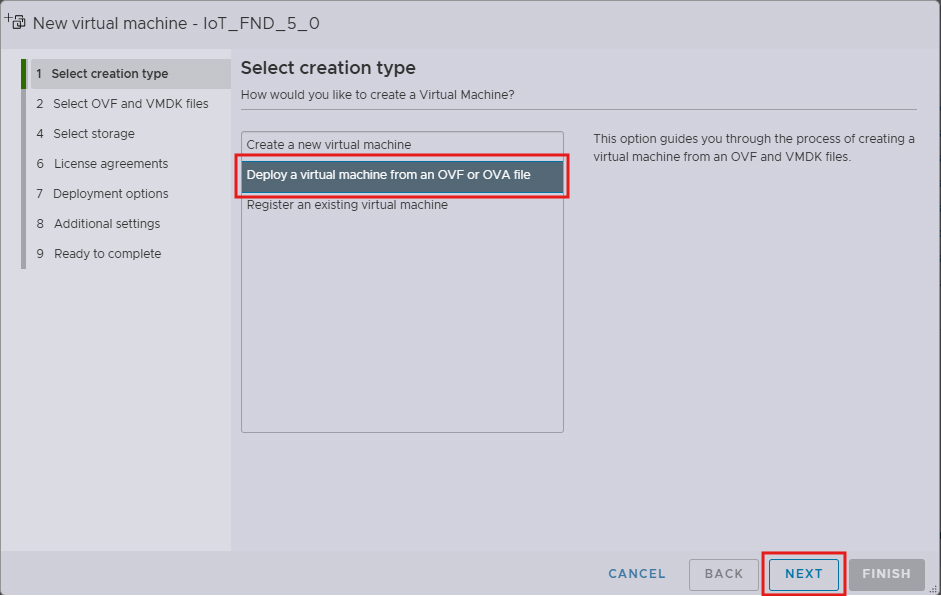Proceed with the Next button
This screenshot has width=941, height=596.
pos(804,574)
